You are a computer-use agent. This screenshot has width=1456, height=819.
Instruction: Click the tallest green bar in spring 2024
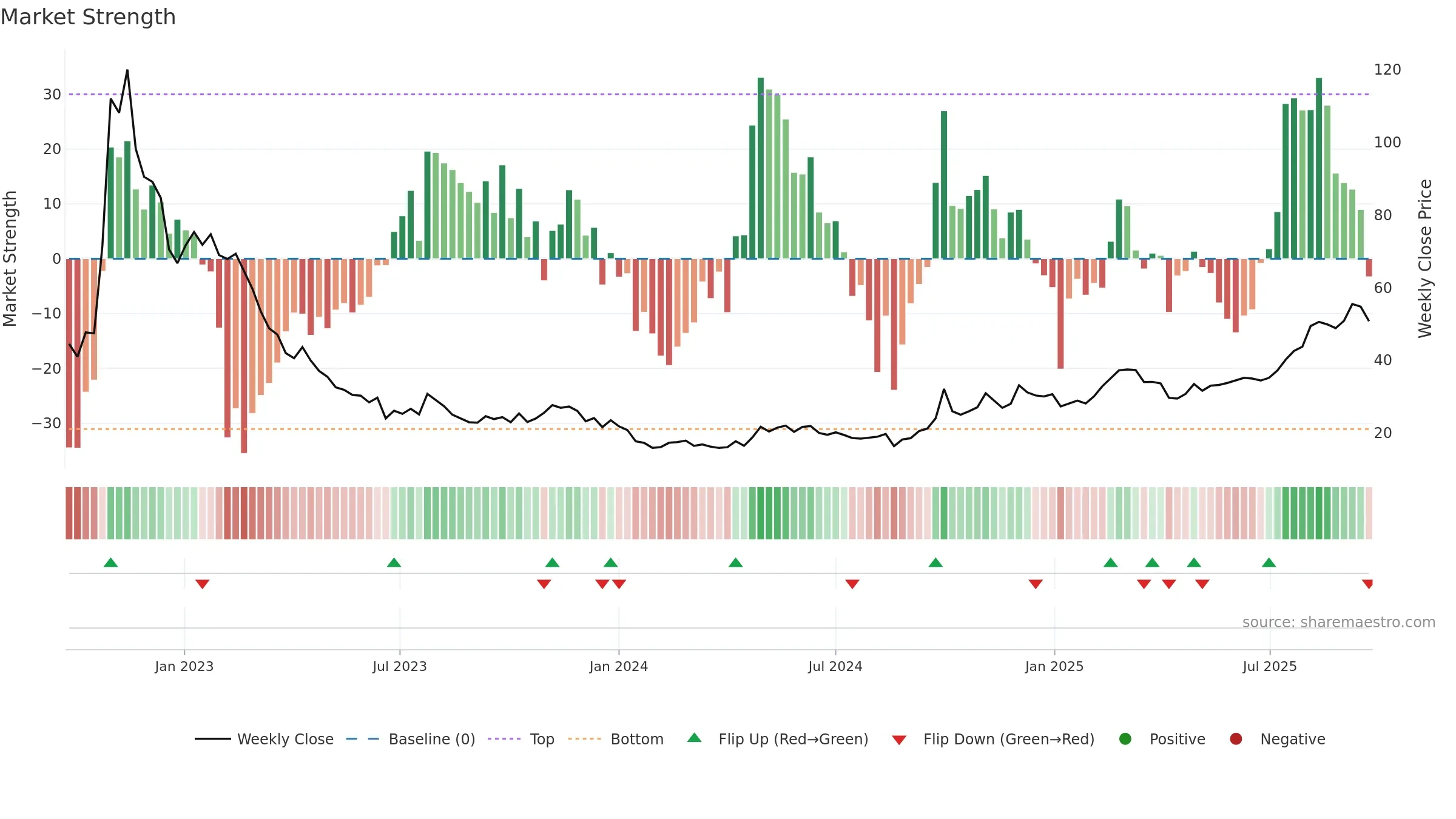pyautogui.click(x=761, y=168)
